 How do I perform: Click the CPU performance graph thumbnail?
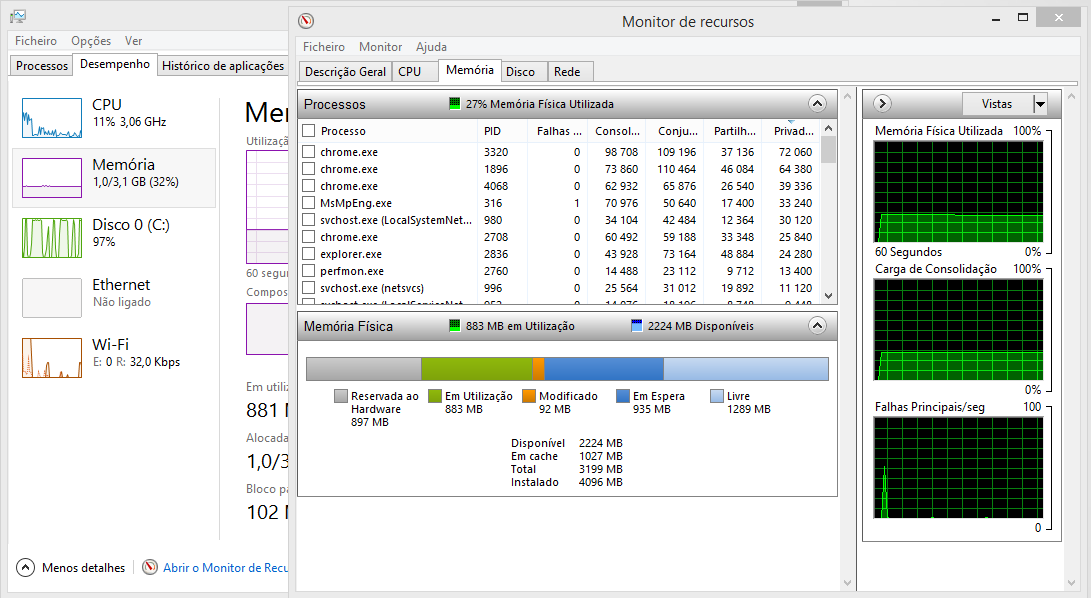pyautogui.click(x=52, y=118)
